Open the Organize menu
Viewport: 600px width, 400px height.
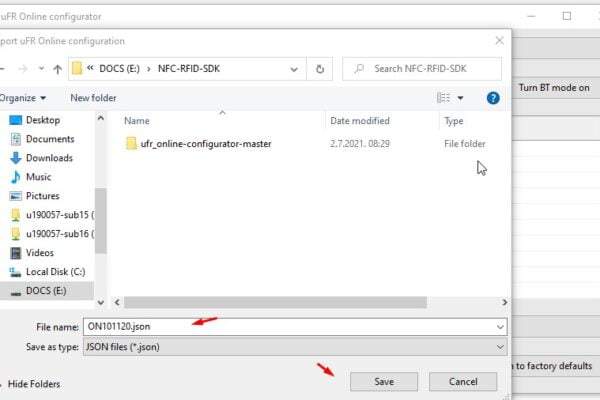tap(23, 98)
